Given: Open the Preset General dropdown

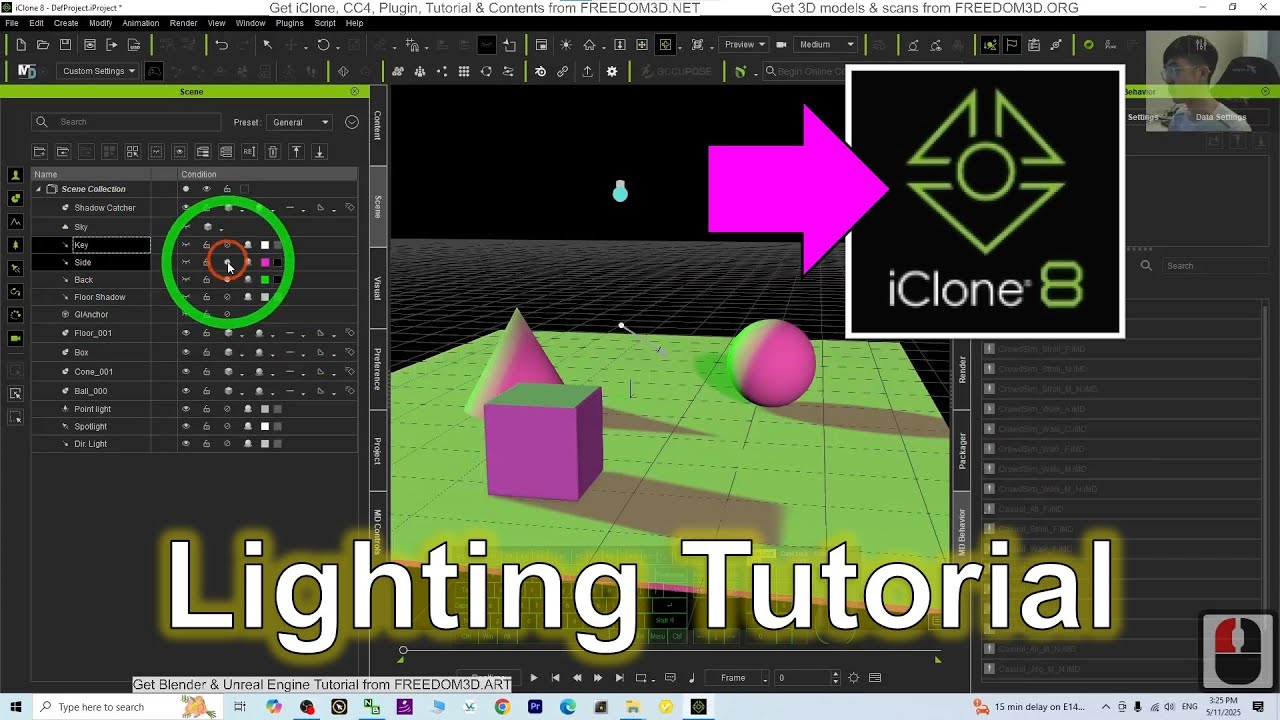Looking at the screenshot, I should pos(301,122).
